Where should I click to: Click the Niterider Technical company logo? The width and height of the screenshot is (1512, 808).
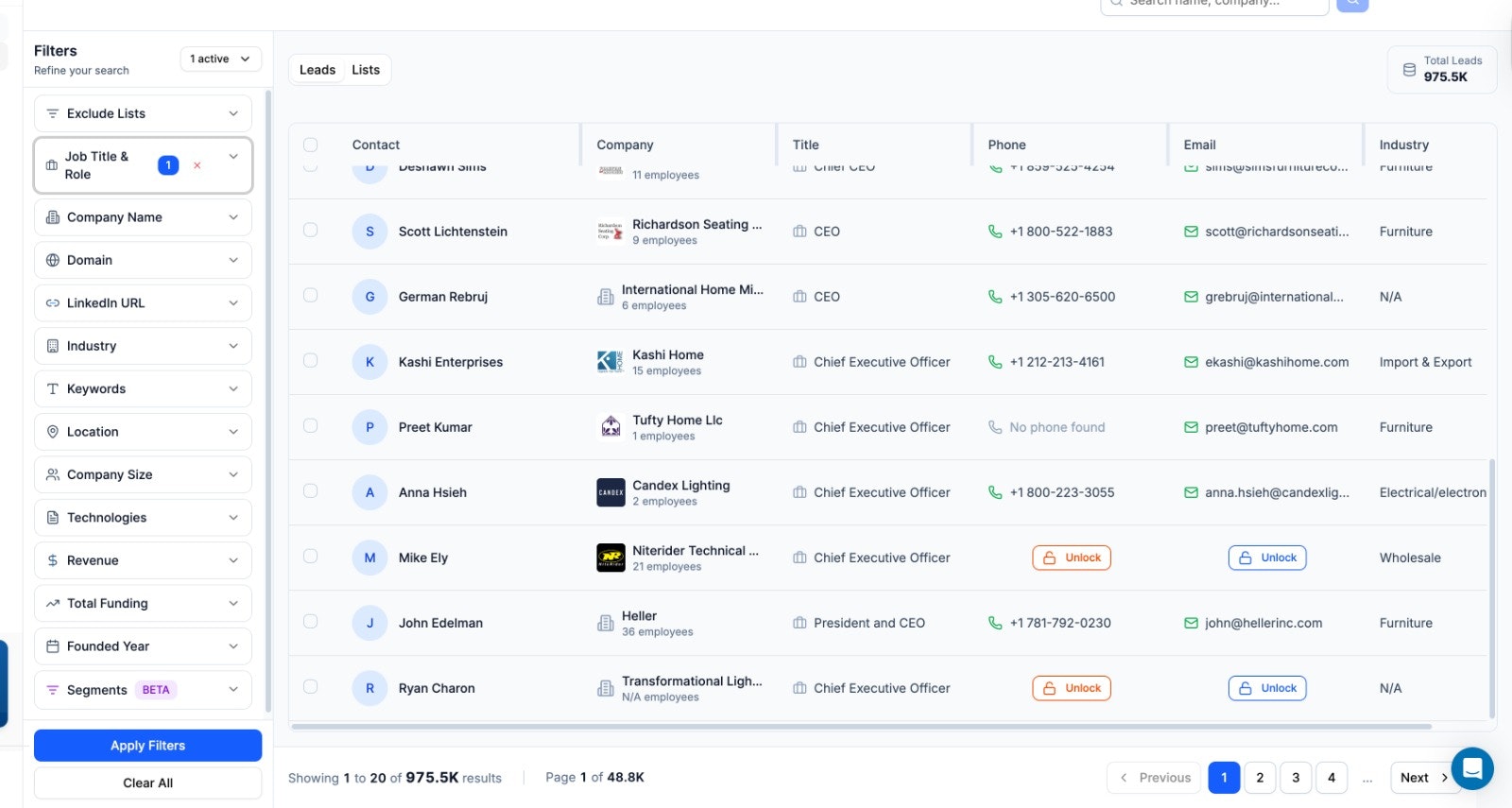pos(610,558)
